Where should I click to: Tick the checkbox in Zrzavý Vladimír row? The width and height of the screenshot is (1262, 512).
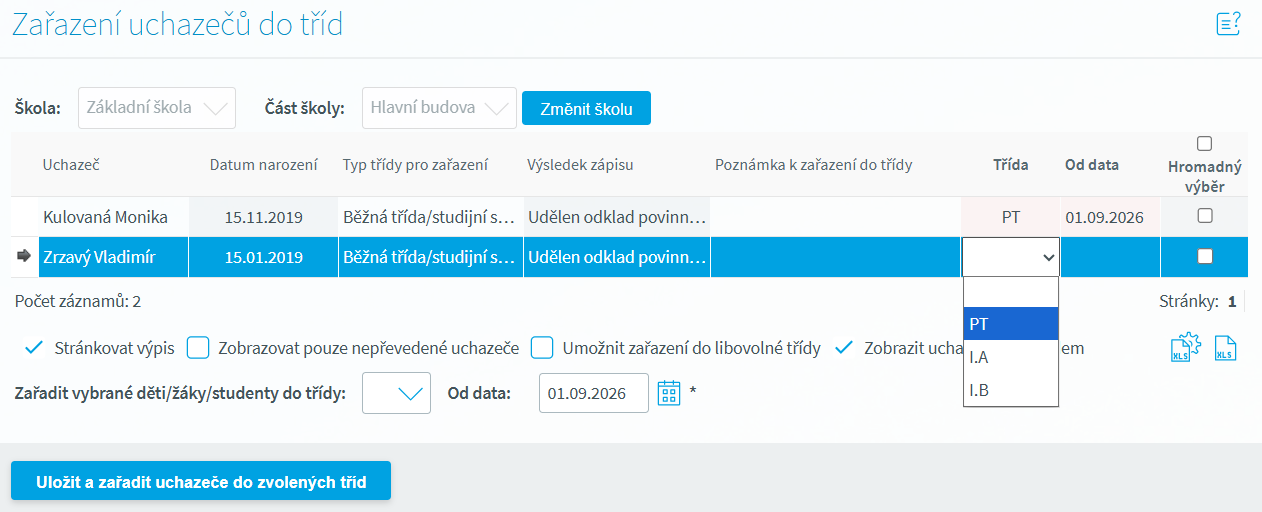click(1205, 257)
